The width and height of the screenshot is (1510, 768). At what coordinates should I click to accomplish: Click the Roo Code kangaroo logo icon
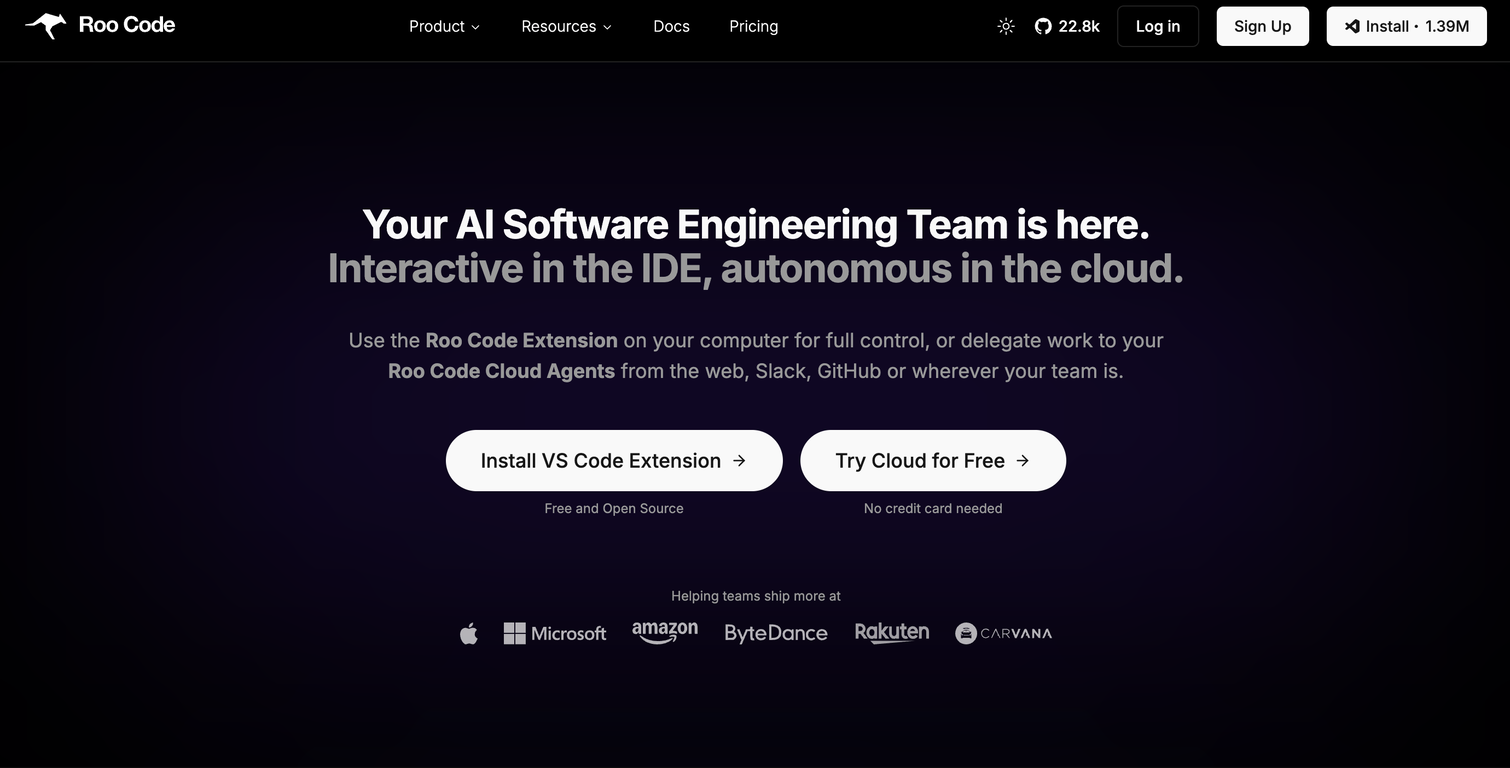click(x=46, y=25)
